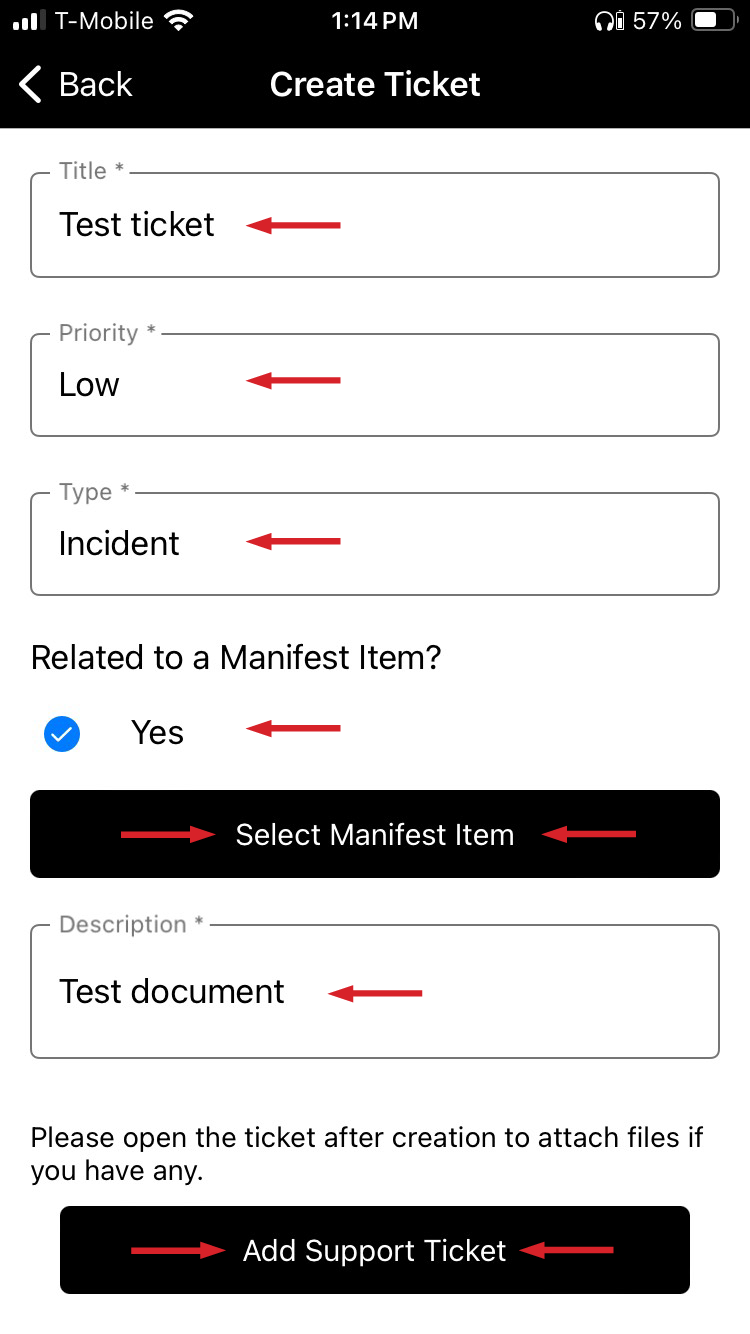Tap the cellular signal bars icon
This screenshot has height=1334, width=750.
30,21
